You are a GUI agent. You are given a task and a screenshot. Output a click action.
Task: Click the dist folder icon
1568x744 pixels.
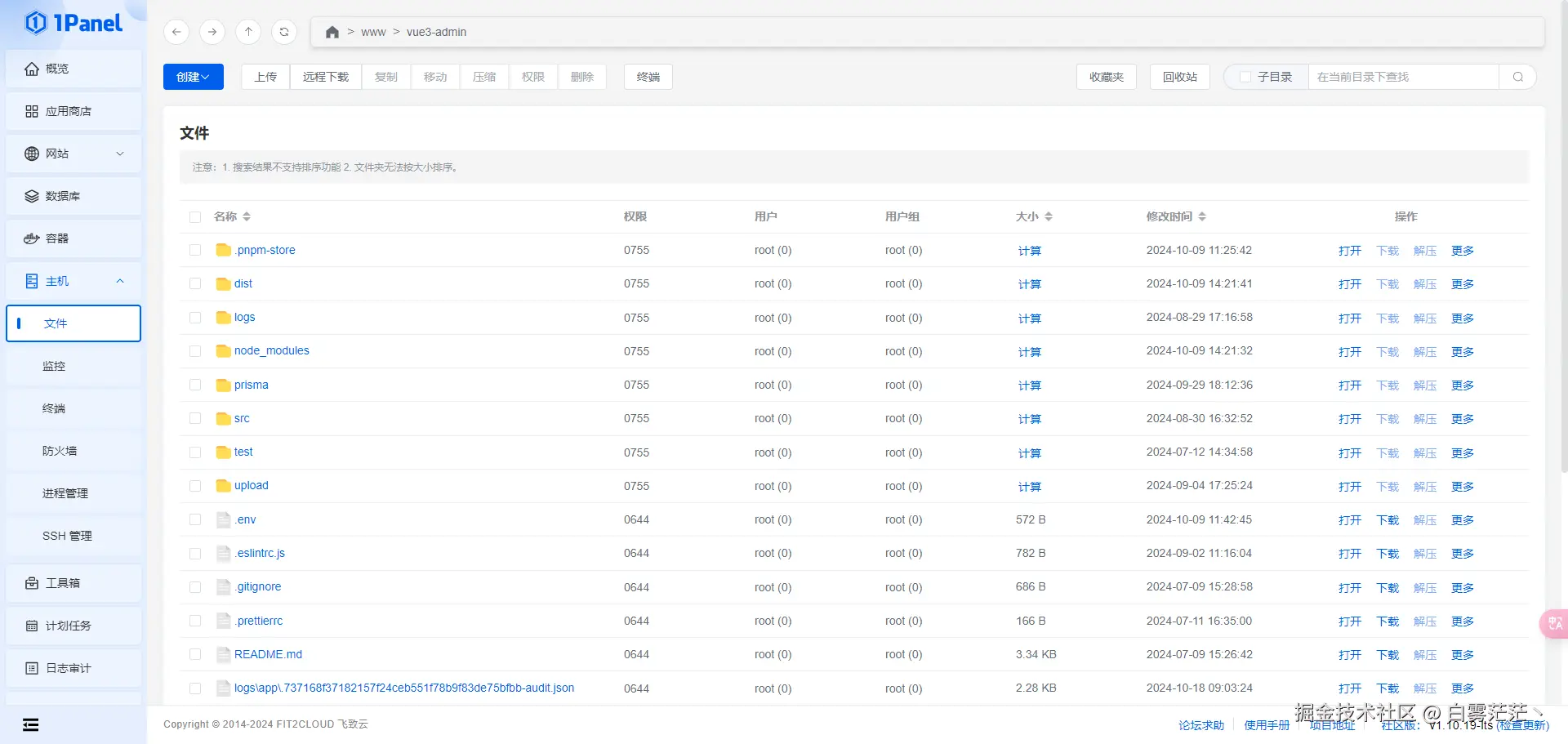click(x=223, y=283)
